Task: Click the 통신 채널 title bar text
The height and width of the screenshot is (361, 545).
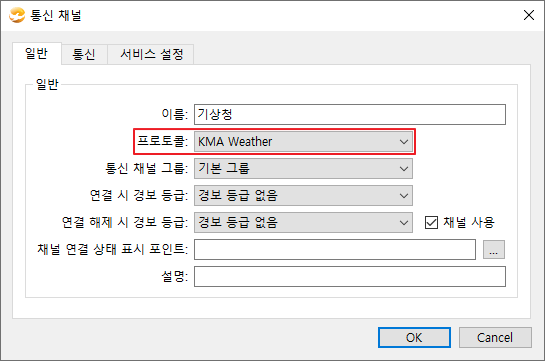Action: [x=56, y=15]
